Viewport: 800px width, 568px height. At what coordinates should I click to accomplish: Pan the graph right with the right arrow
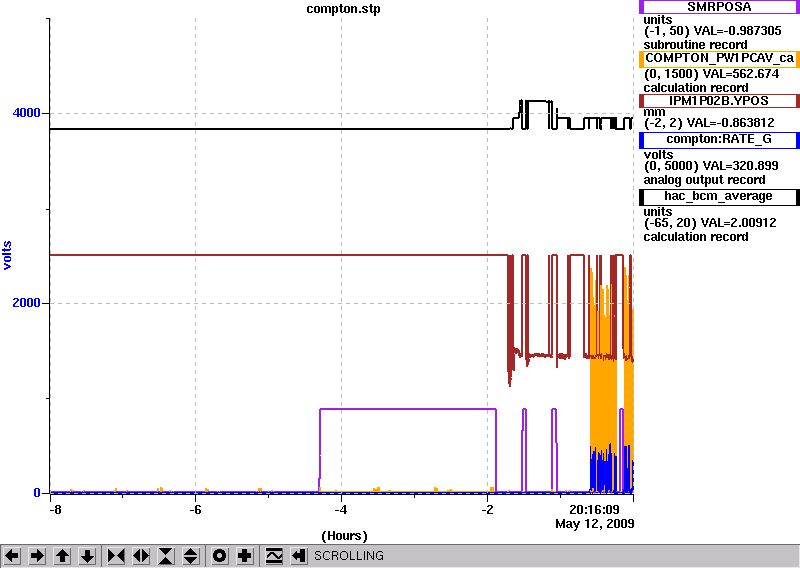[37, 555]
